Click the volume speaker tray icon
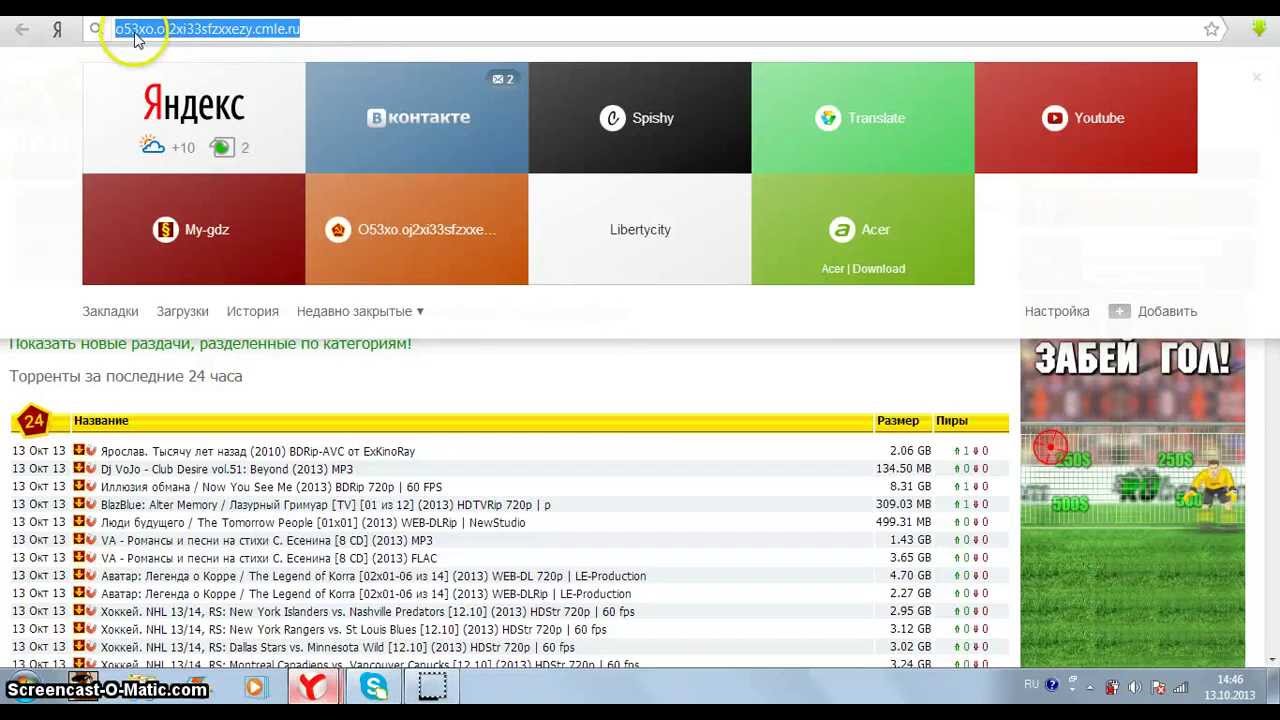The width and height of the screenshot is (1280, 720). (1135, 687)
